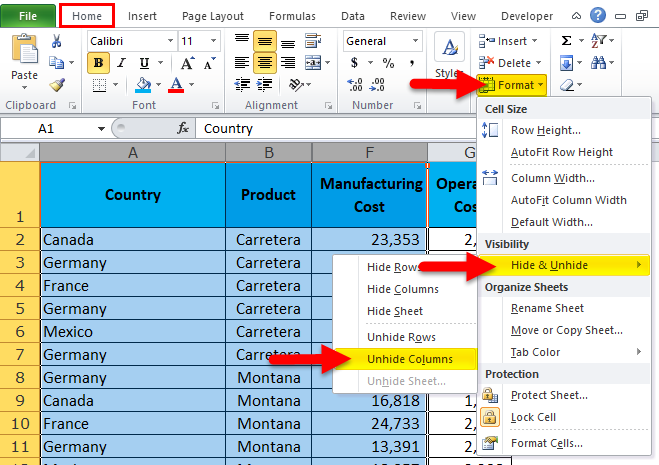Viewport: 659px width, 465px height.
Task: Select Unhide Columns from the submenu
Action: 409,359
